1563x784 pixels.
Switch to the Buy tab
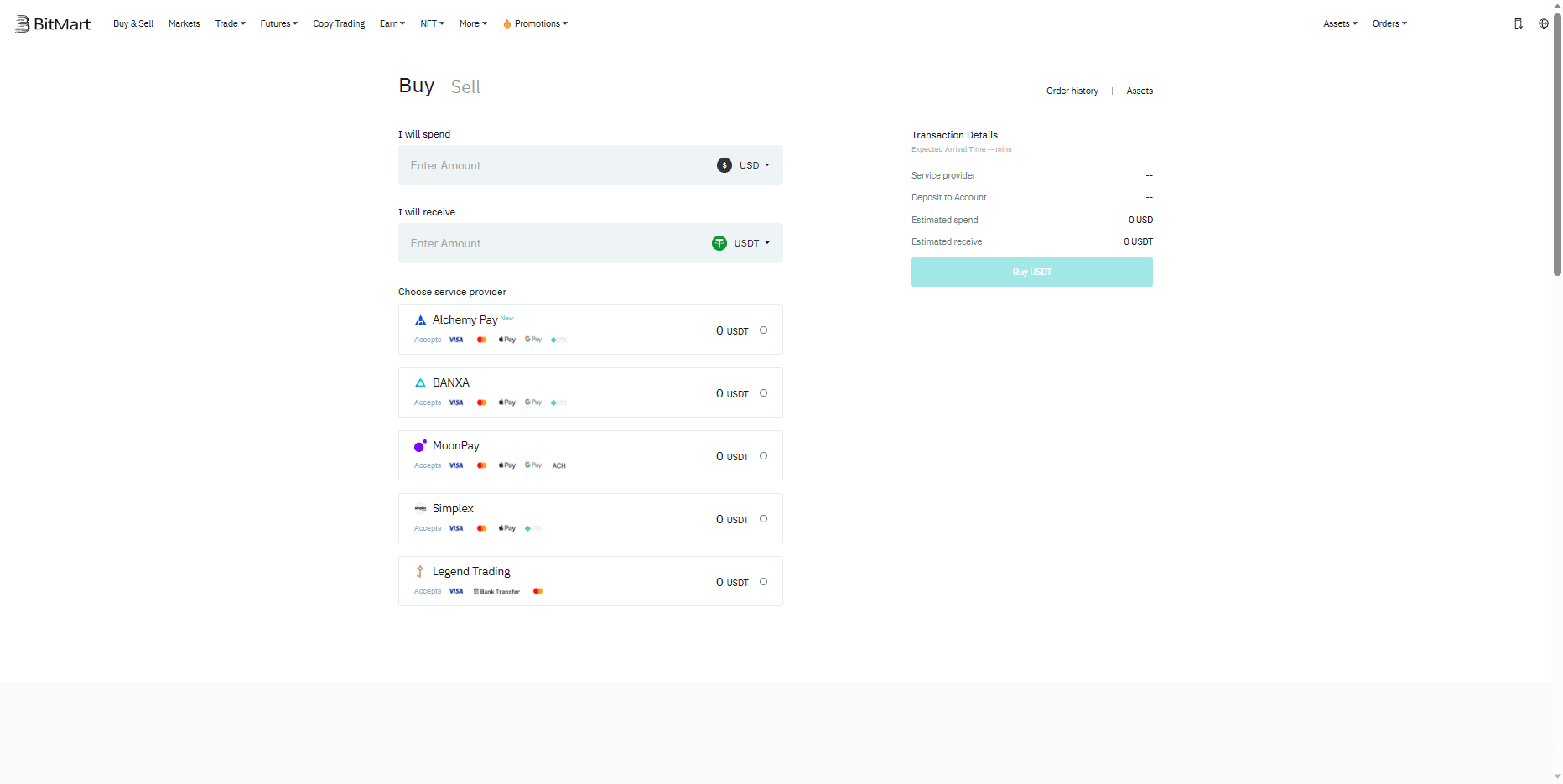416,86
